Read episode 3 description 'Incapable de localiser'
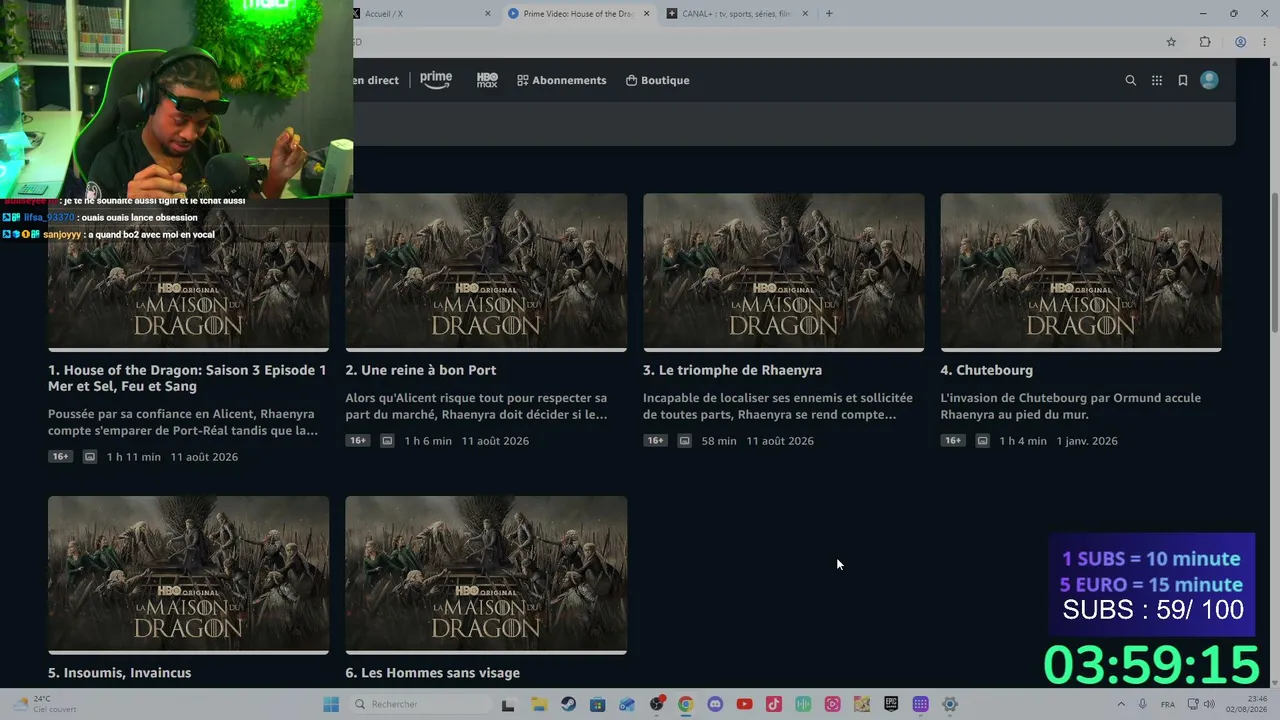The width and height of the screenshot is (1280, 720). click(778, 406)
